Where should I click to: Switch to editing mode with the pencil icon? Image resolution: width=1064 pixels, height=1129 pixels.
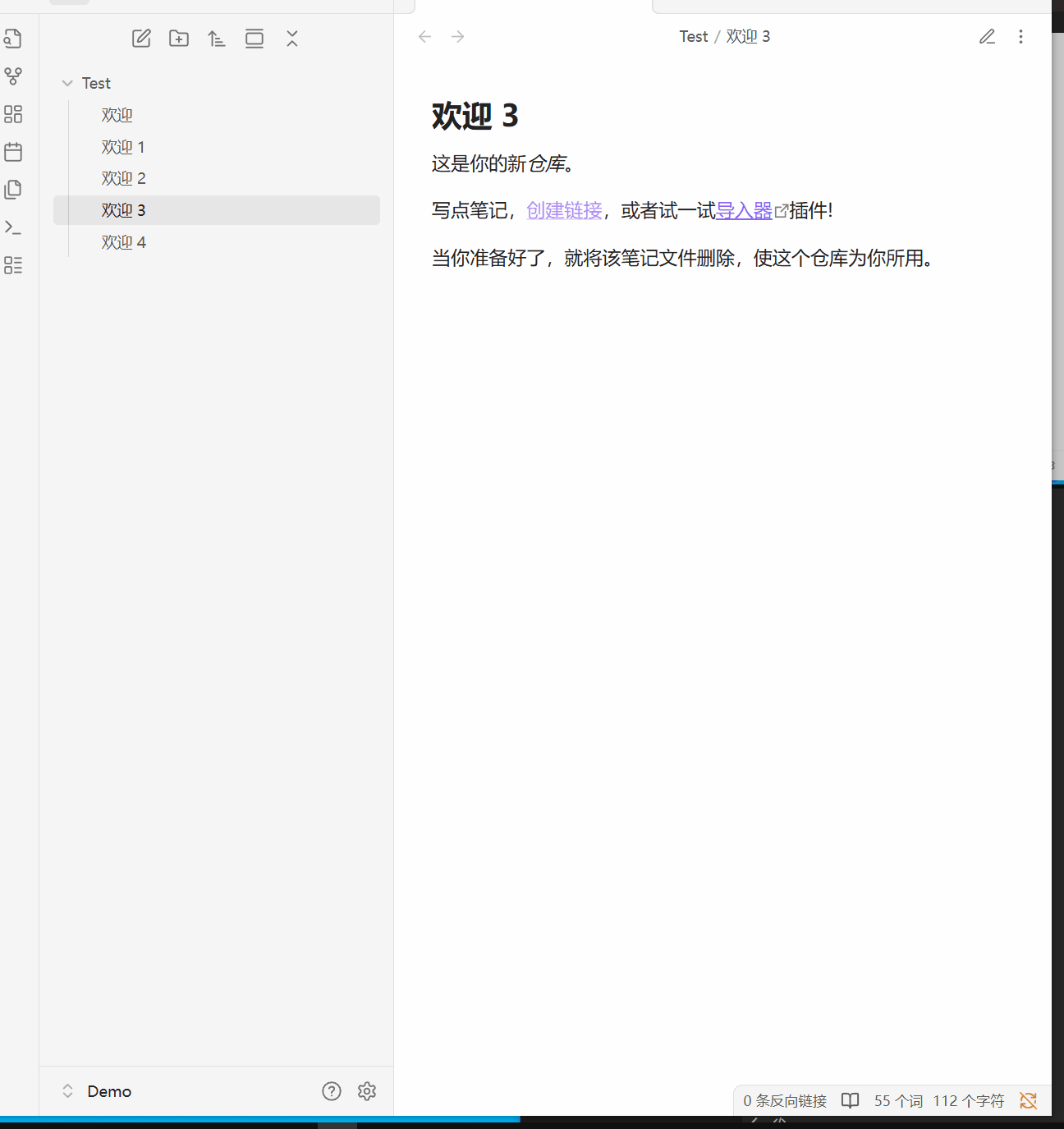pos(987,37)
